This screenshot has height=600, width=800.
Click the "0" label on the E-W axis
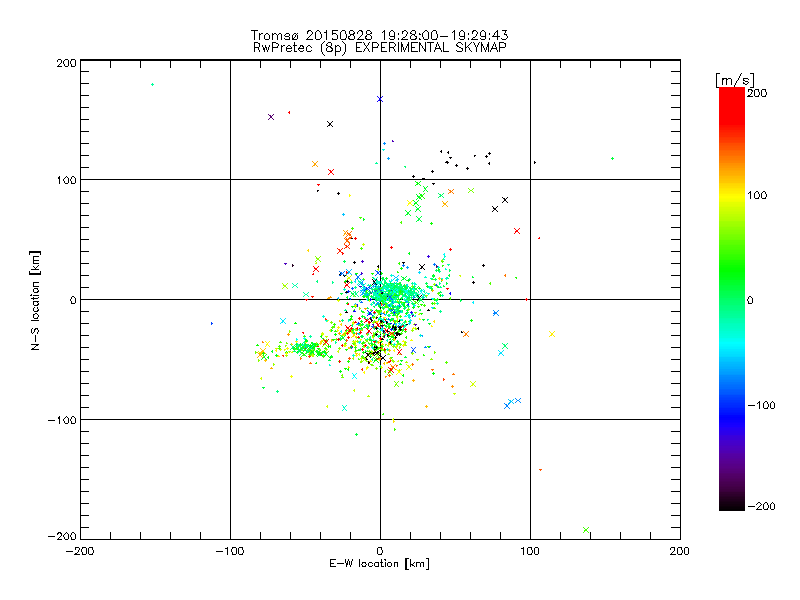(x=380, y=551)
